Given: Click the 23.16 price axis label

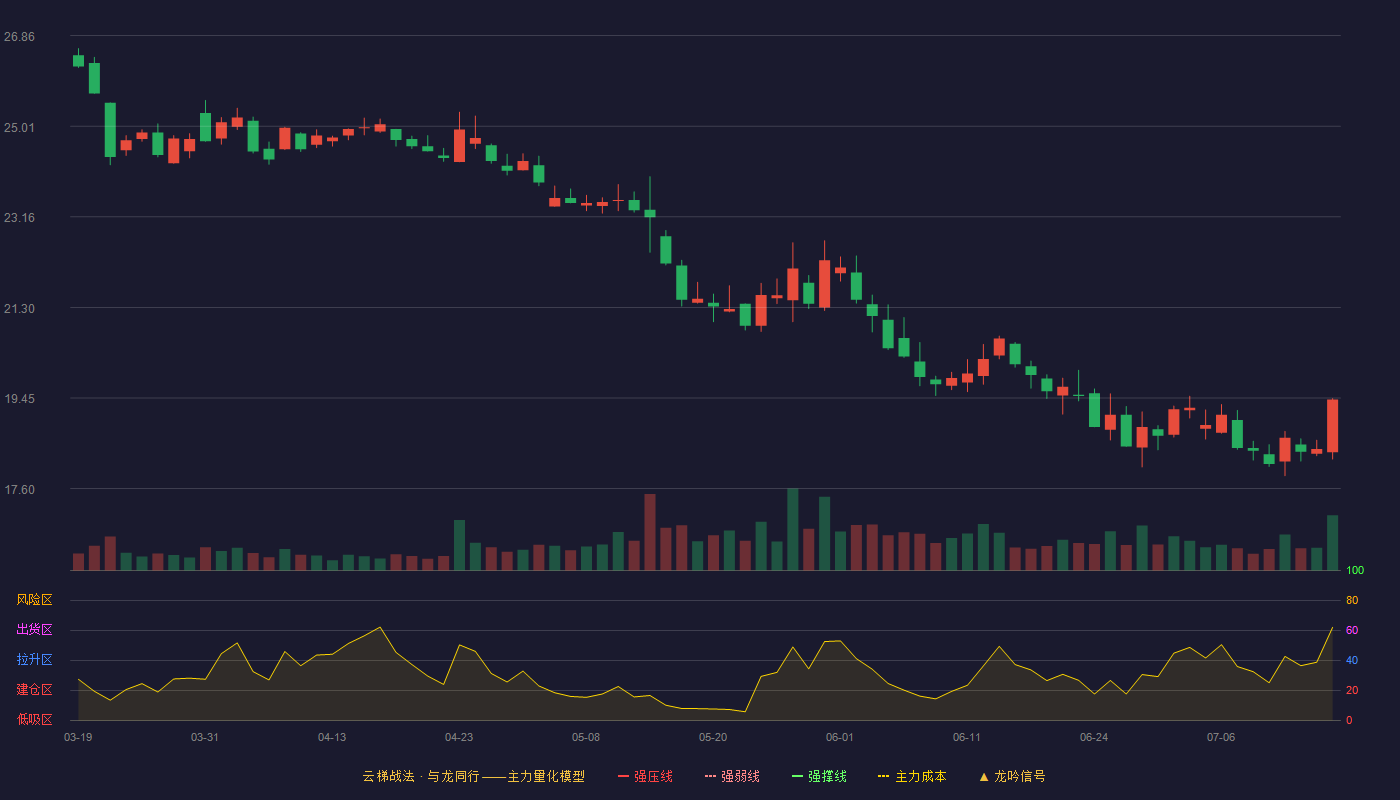Looking at the screenshot, I should point(19,218).
